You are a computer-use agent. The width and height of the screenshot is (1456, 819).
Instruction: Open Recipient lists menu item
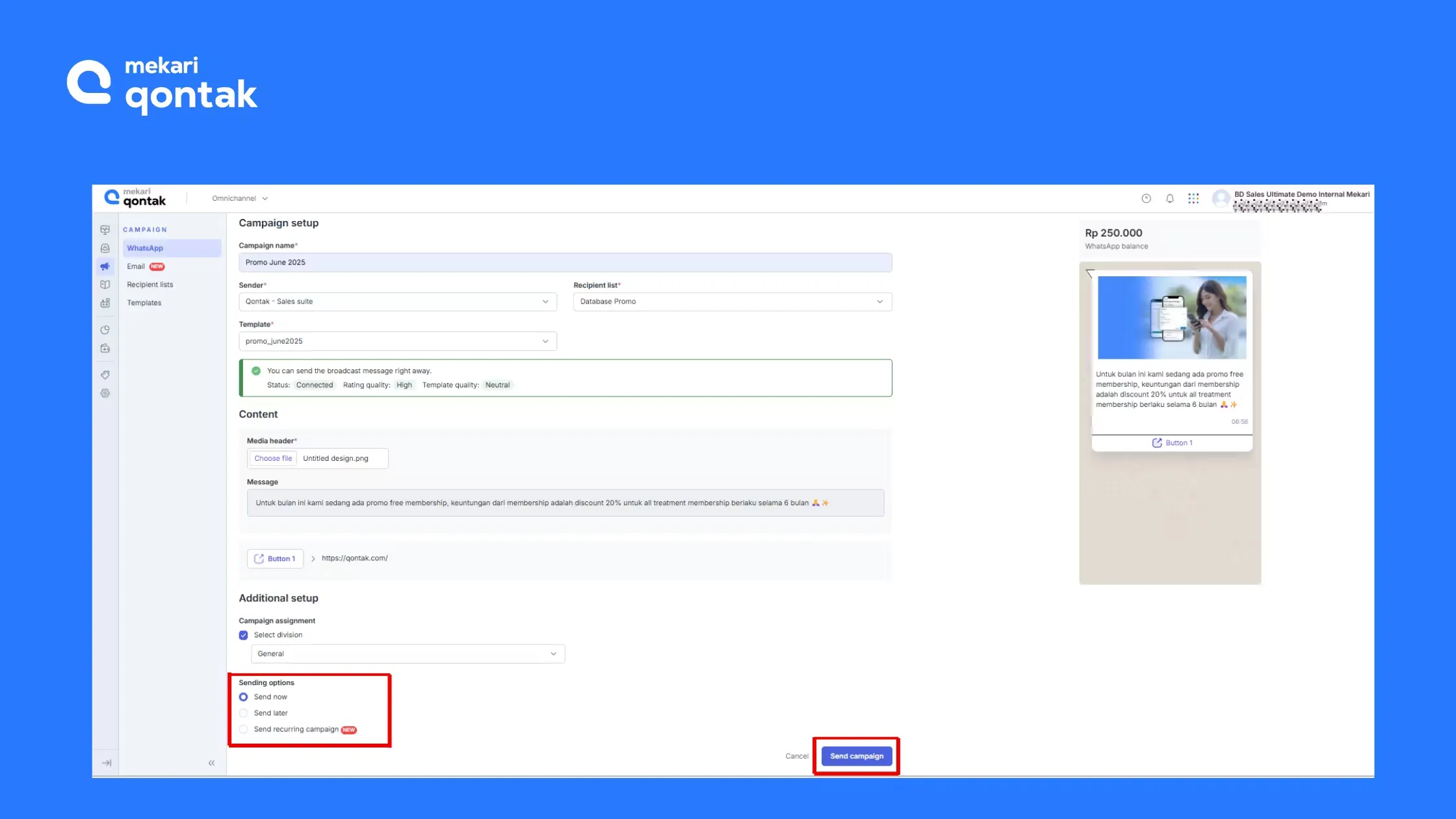[x=150, y=285]
